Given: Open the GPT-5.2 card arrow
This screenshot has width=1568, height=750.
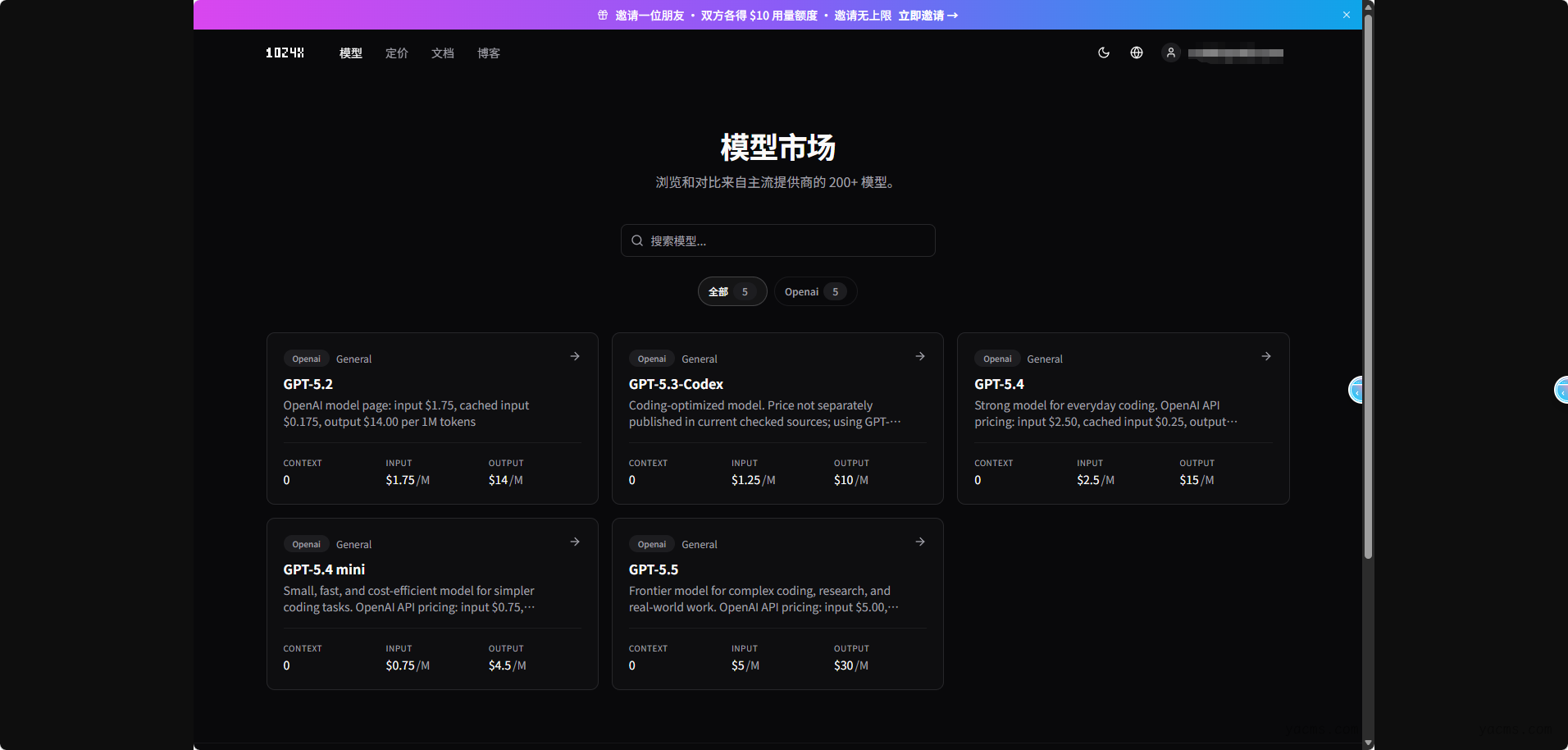Looking at the screenshot, I should 575,356.
